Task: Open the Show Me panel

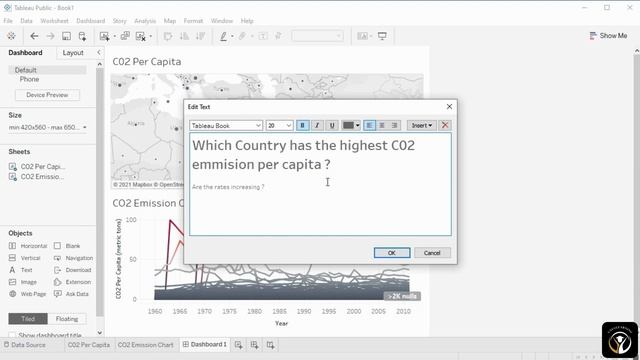Action: click(x=608, y=36)
